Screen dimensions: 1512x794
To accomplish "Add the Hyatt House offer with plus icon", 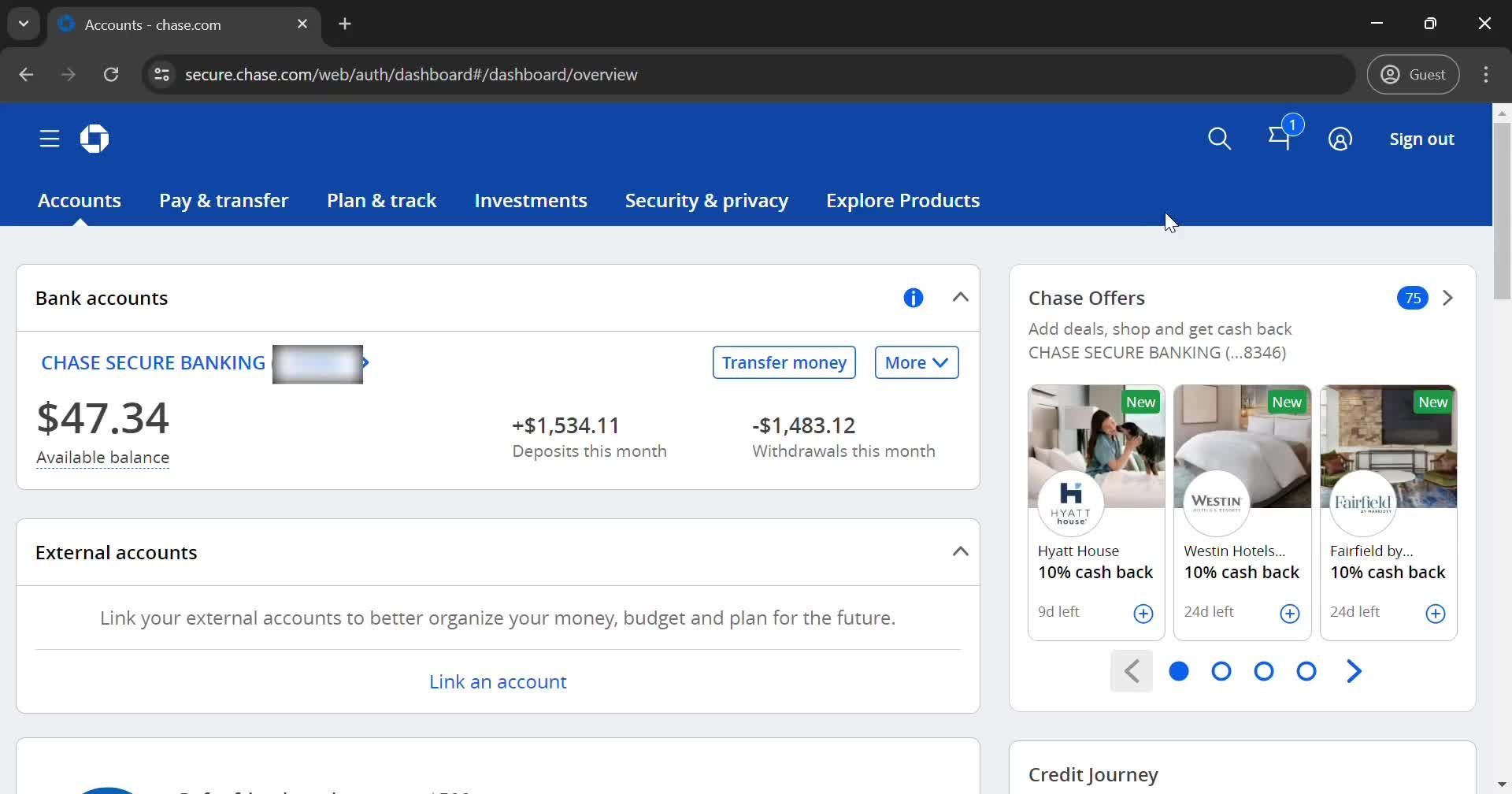I will pos(1143,614).
